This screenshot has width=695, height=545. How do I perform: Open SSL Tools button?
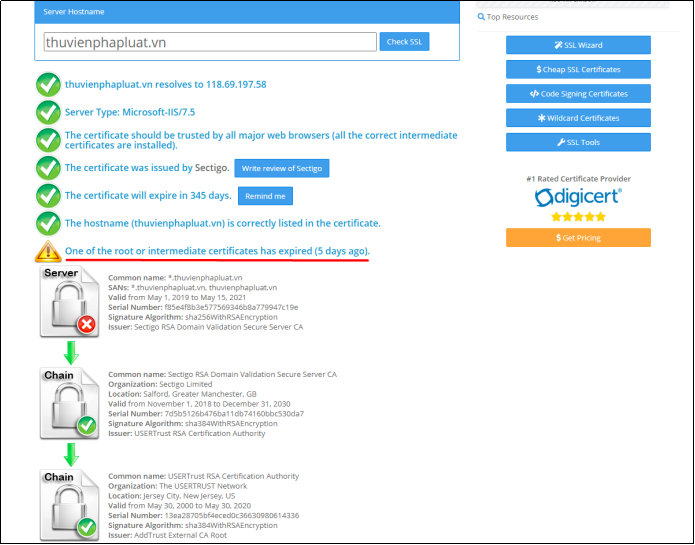[578, 142]
